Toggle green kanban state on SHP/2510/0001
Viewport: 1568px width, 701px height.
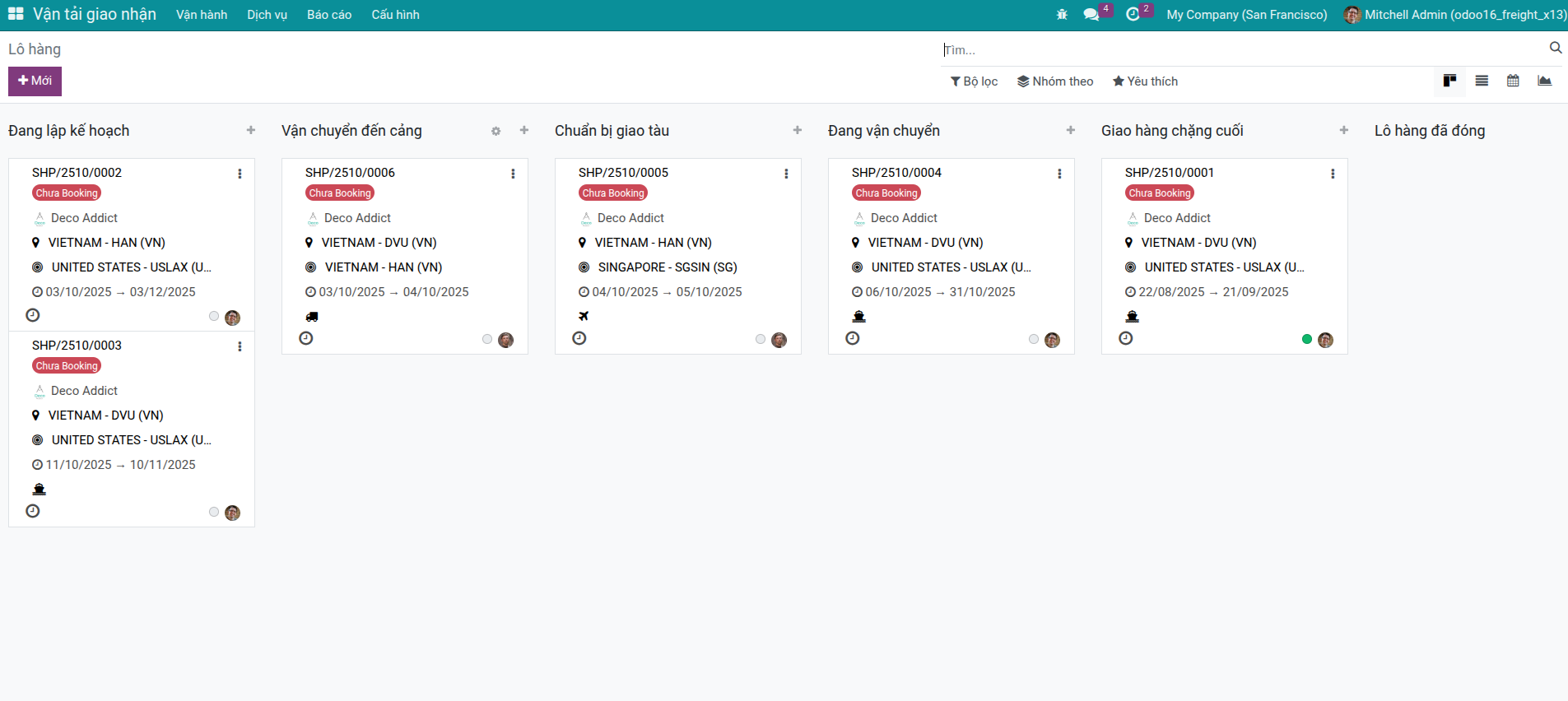(1307, 339)
